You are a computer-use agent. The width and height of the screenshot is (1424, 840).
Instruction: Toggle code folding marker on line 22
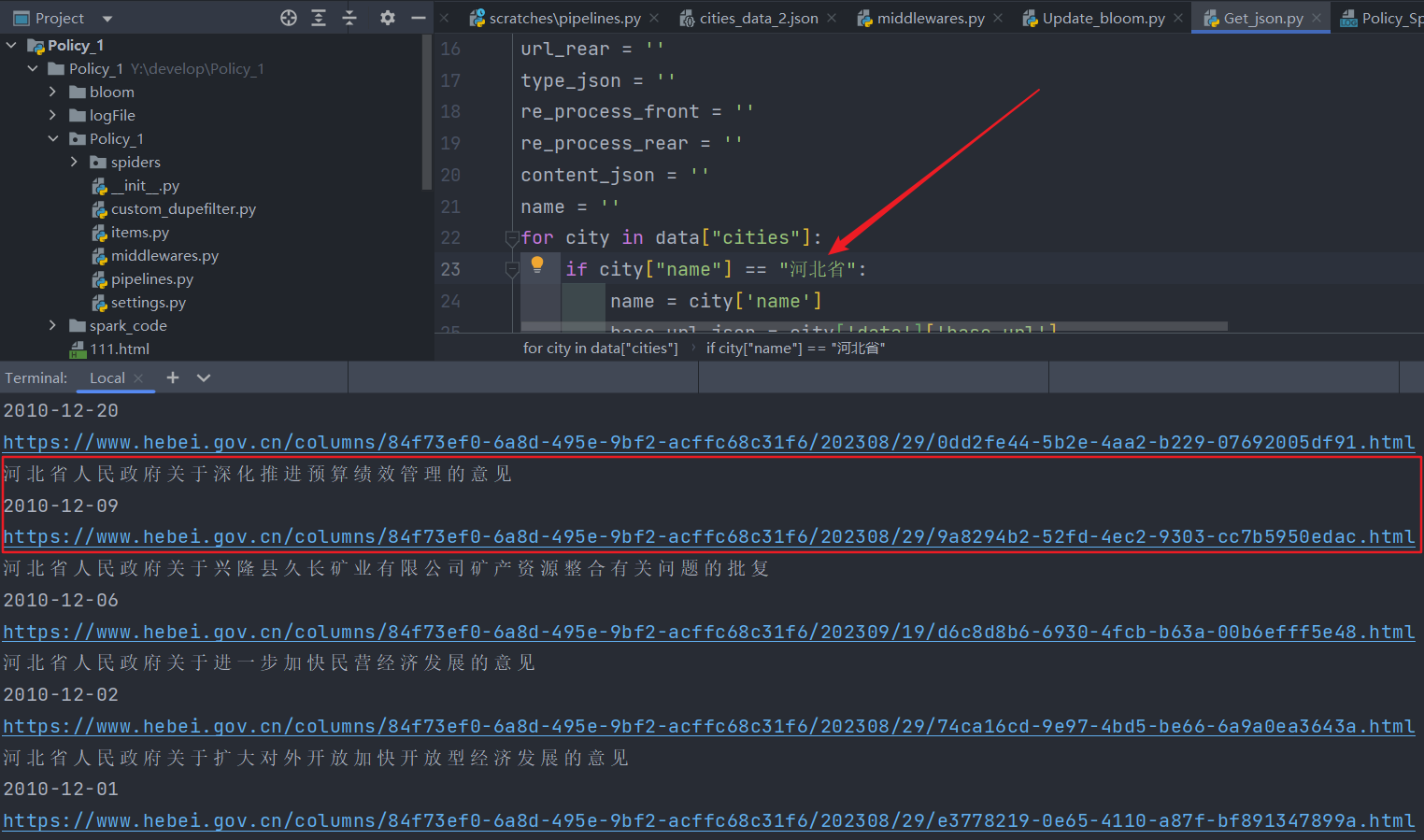point(512,238)
